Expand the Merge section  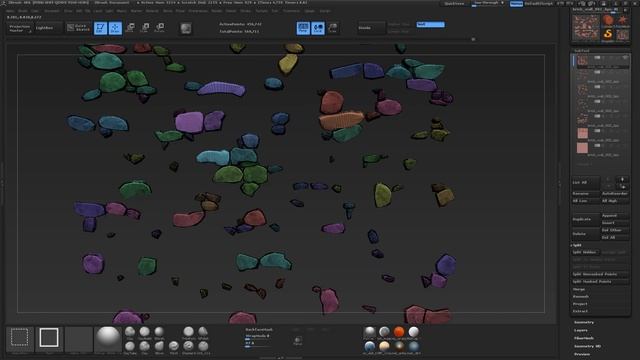point(579,289)
